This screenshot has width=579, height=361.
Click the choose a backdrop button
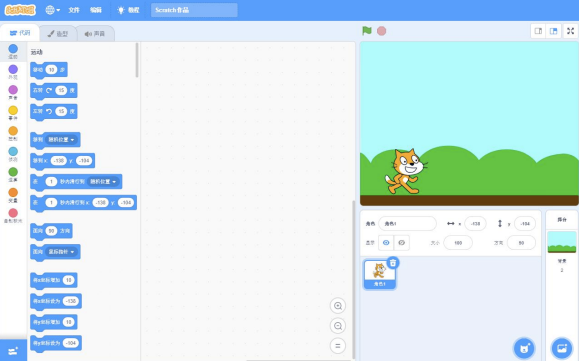tap(562, 348)
